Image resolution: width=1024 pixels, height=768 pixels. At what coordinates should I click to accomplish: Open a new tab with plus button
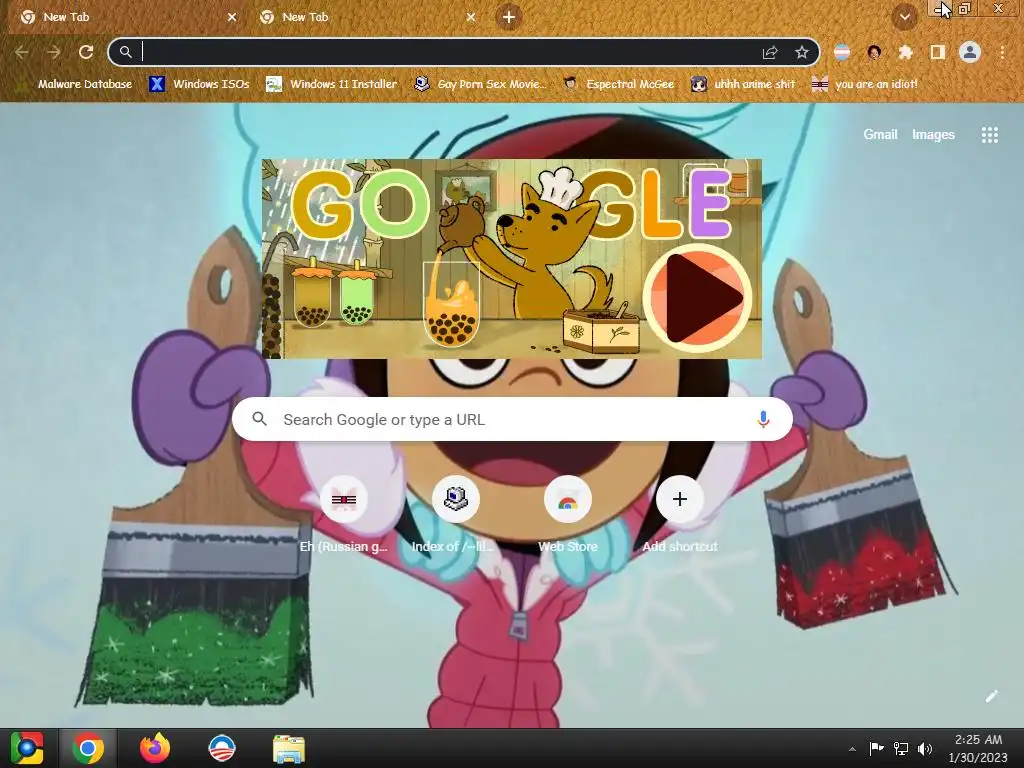point(509,17)
